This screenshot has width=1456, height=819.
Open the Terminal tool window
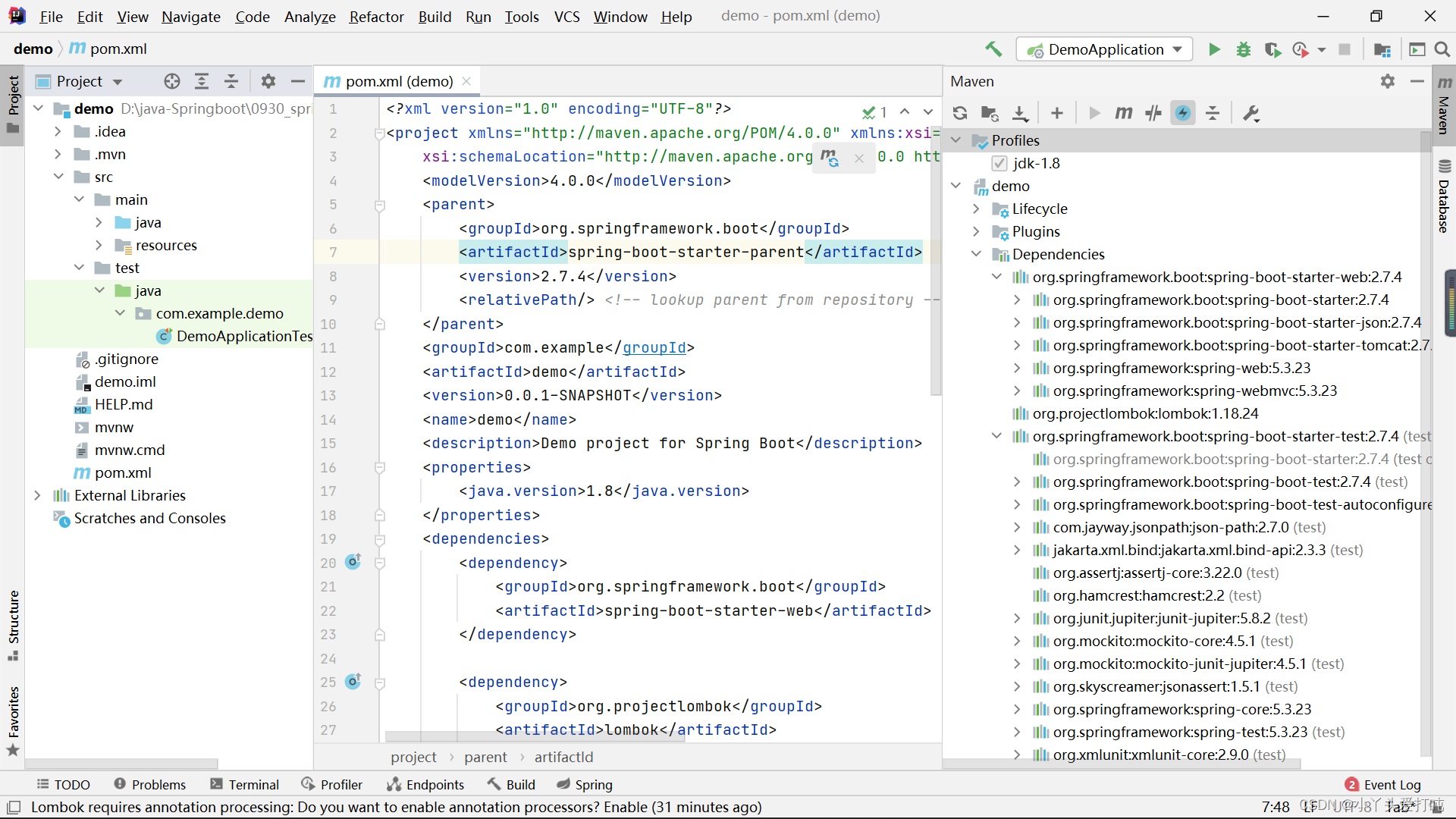pyautogui.click(x=245, y=784)
